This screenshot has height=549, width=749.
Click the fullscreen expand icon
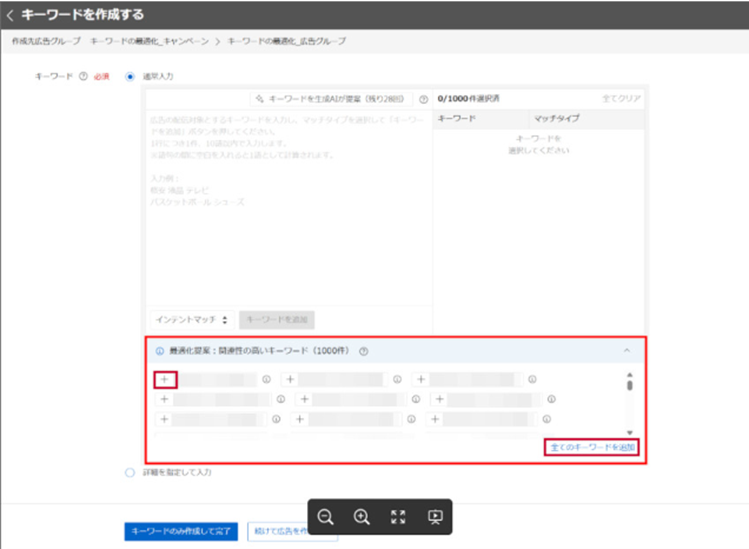pos(398,517)
